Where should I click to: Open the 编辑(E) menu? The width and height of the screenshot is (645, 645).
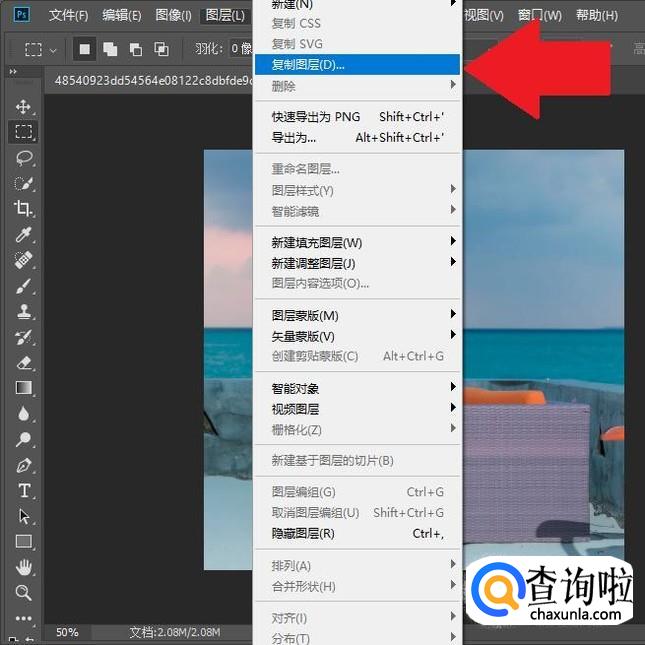pyautogui.click(x=122, y=16)
